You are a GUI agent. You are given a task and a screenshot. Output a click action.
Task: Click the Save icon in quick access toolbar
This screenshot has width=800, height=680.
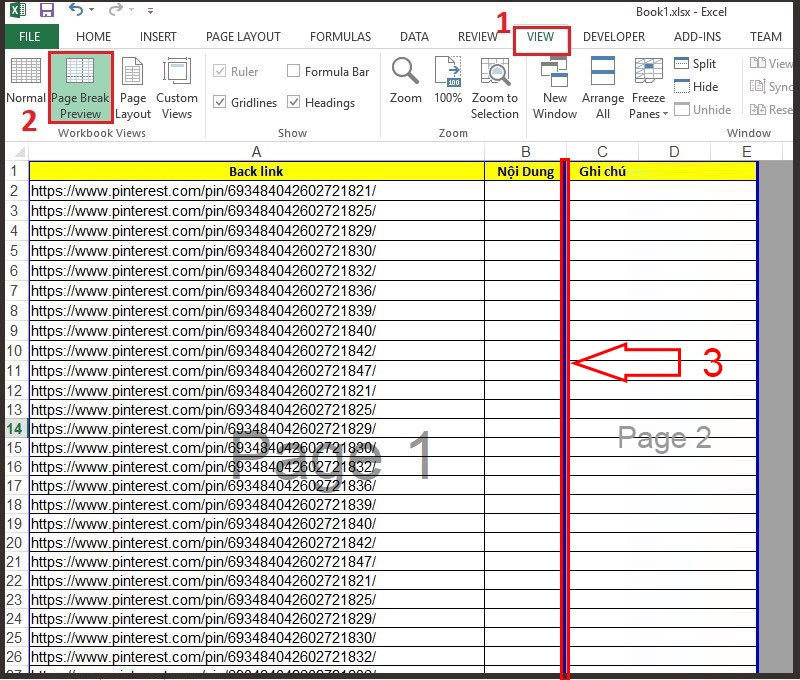pos(47,10)
